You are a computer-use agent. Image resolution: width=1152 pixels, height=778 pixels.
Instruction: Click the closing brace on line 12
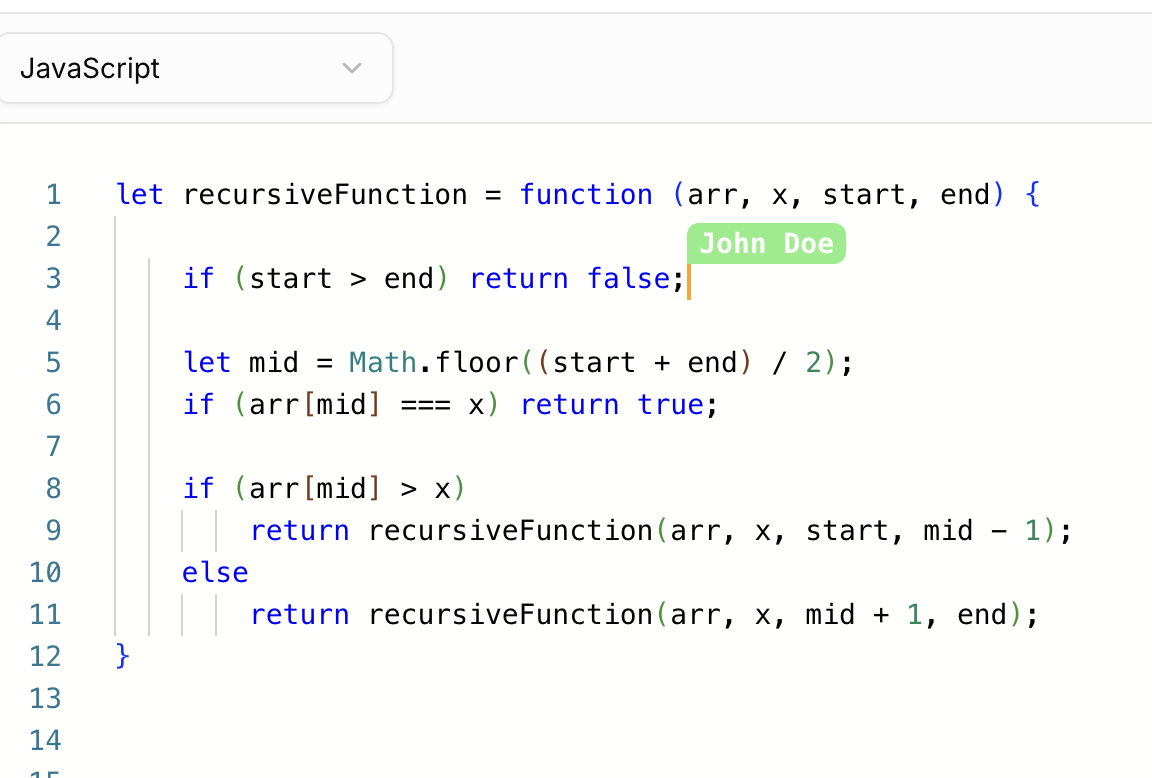point(123,656)
